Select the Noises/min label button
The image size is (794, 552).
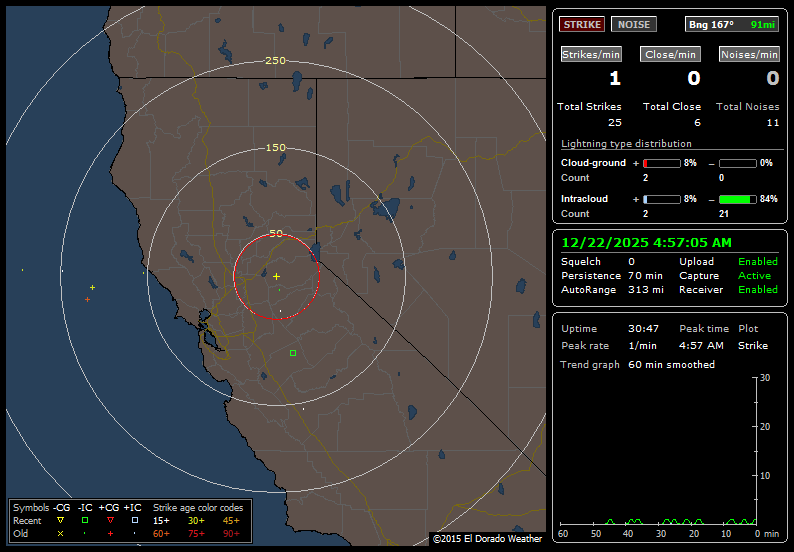point(749,55)
